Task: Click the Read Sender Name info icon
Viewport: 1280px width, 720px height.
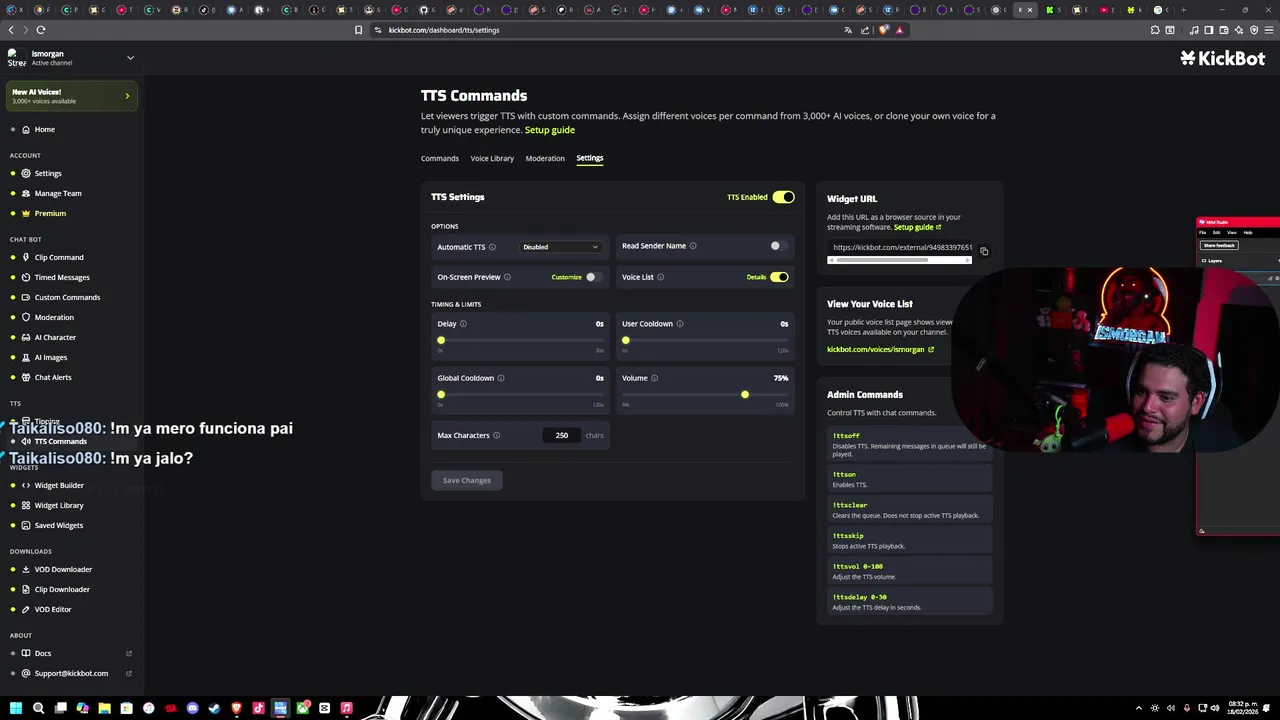Action: (x=693, y=246)
